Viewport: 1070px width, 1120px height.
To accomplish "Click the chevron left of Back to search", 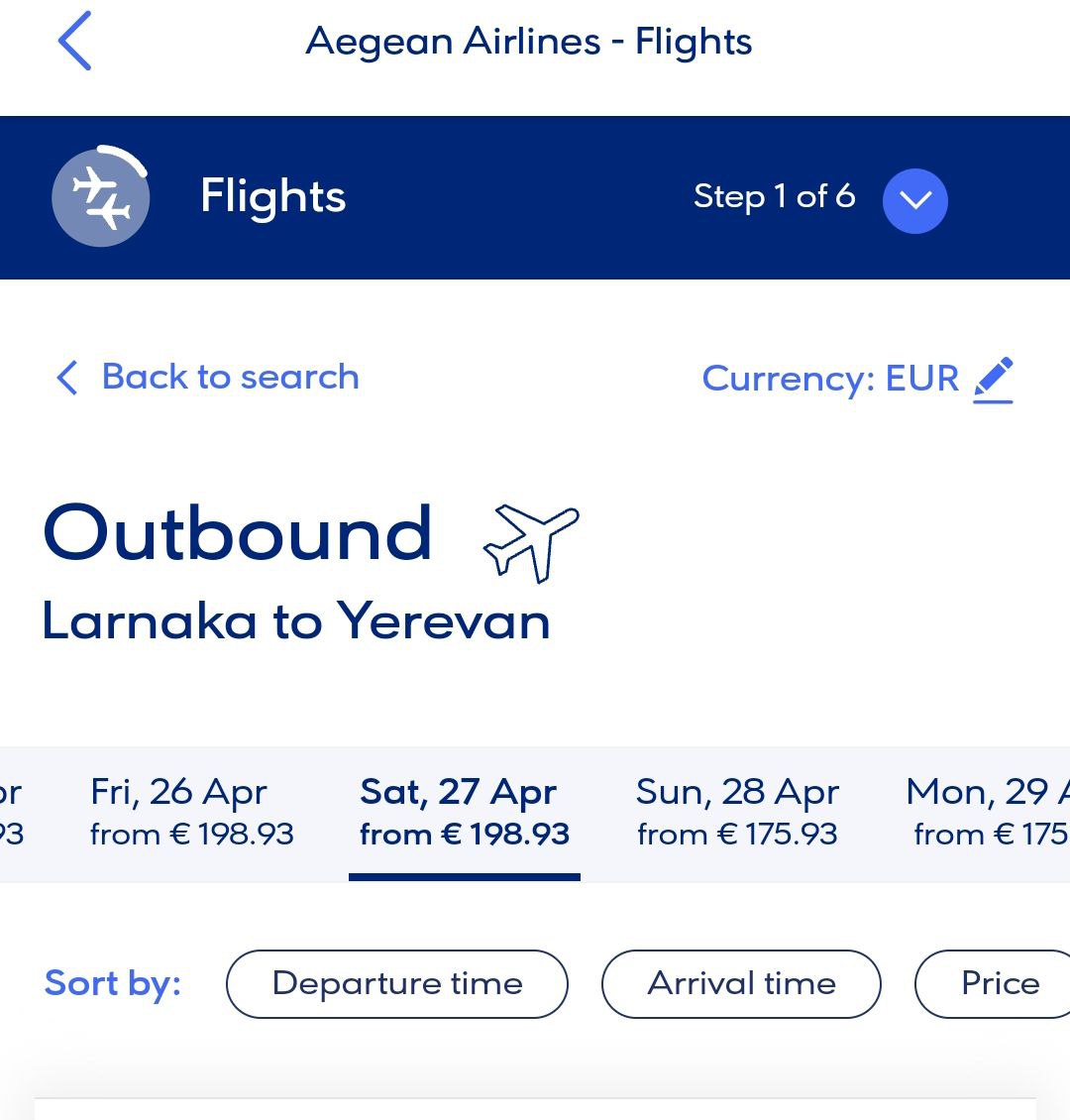I will coord(67,378).
